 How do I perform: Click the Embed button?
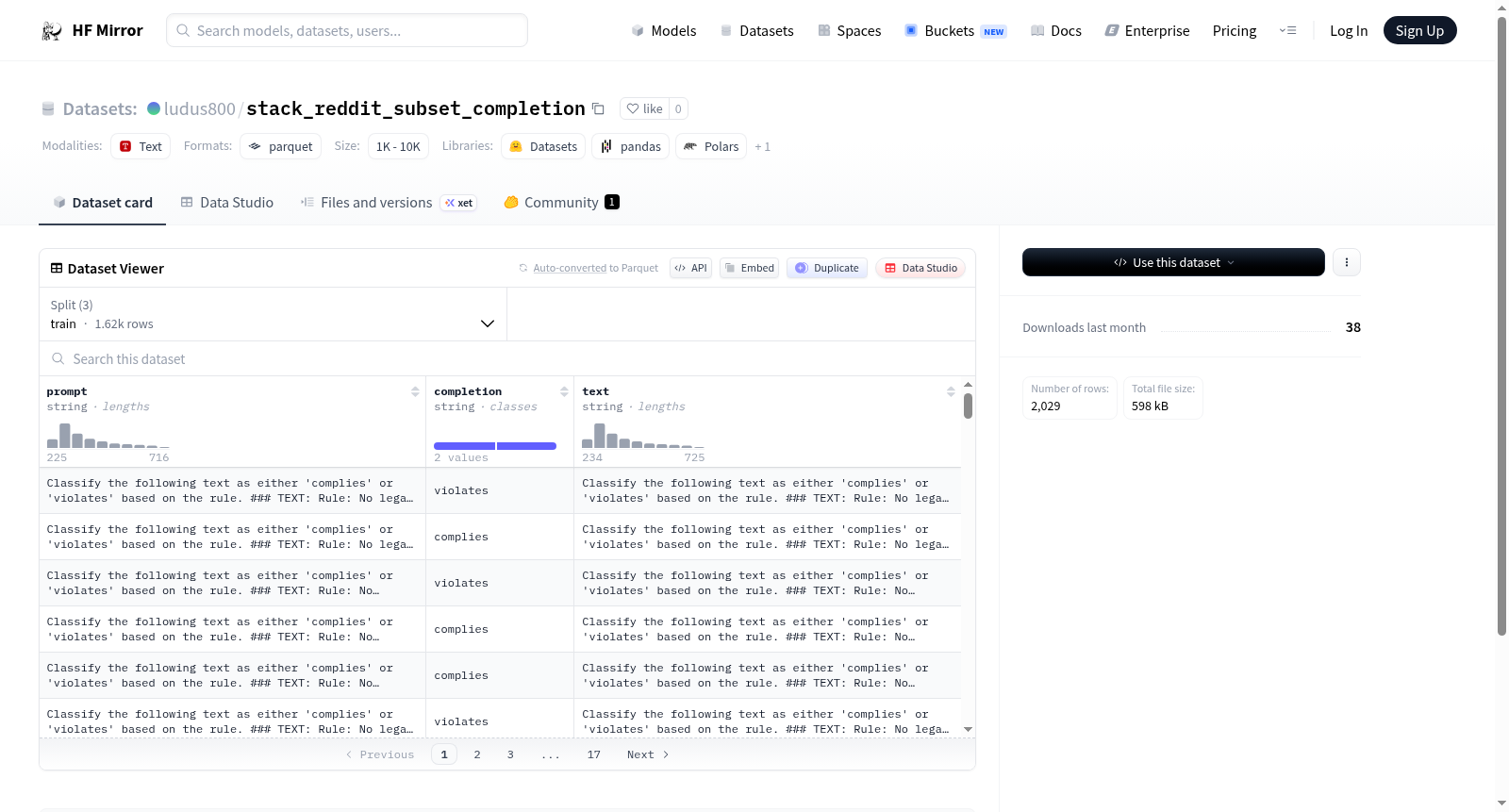749,268
